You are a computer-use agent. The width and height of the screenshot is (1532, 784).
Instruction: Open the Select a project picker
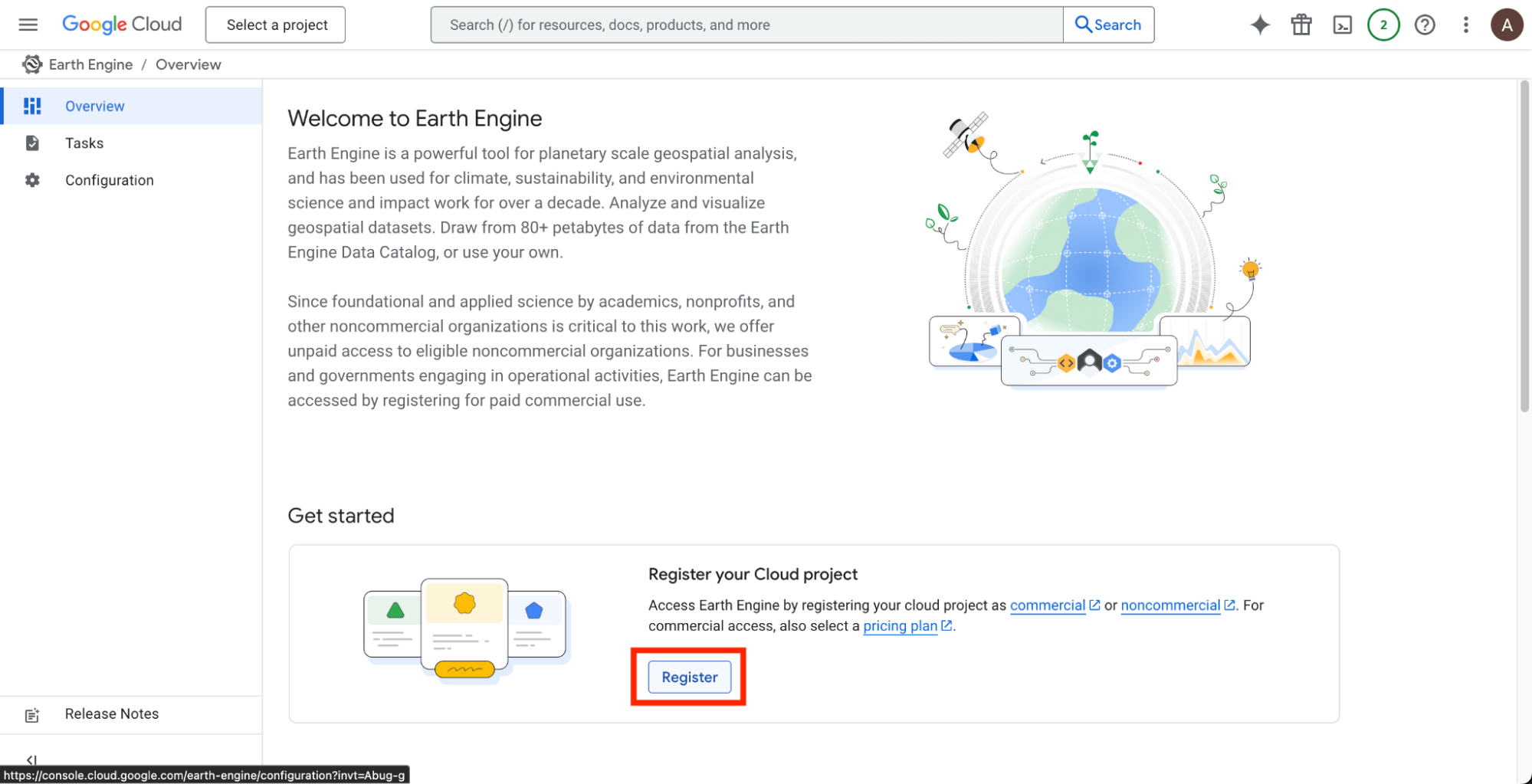[275, 25]
